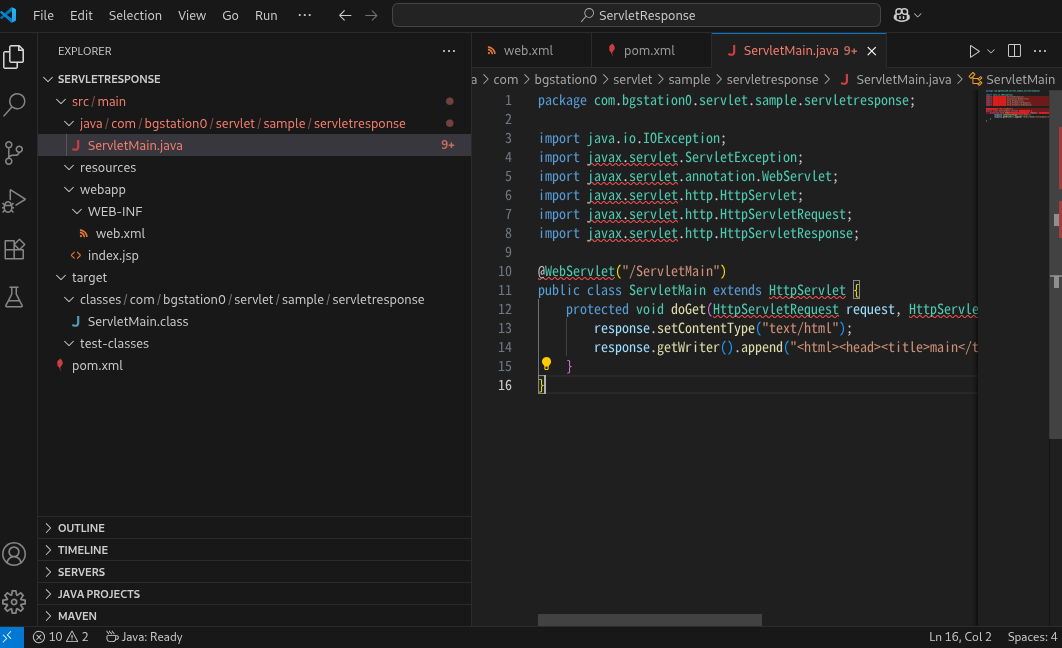Click the sample breadcrumb segment
The height and width of the screenshot is (648, 1062).
pos(689,79)
